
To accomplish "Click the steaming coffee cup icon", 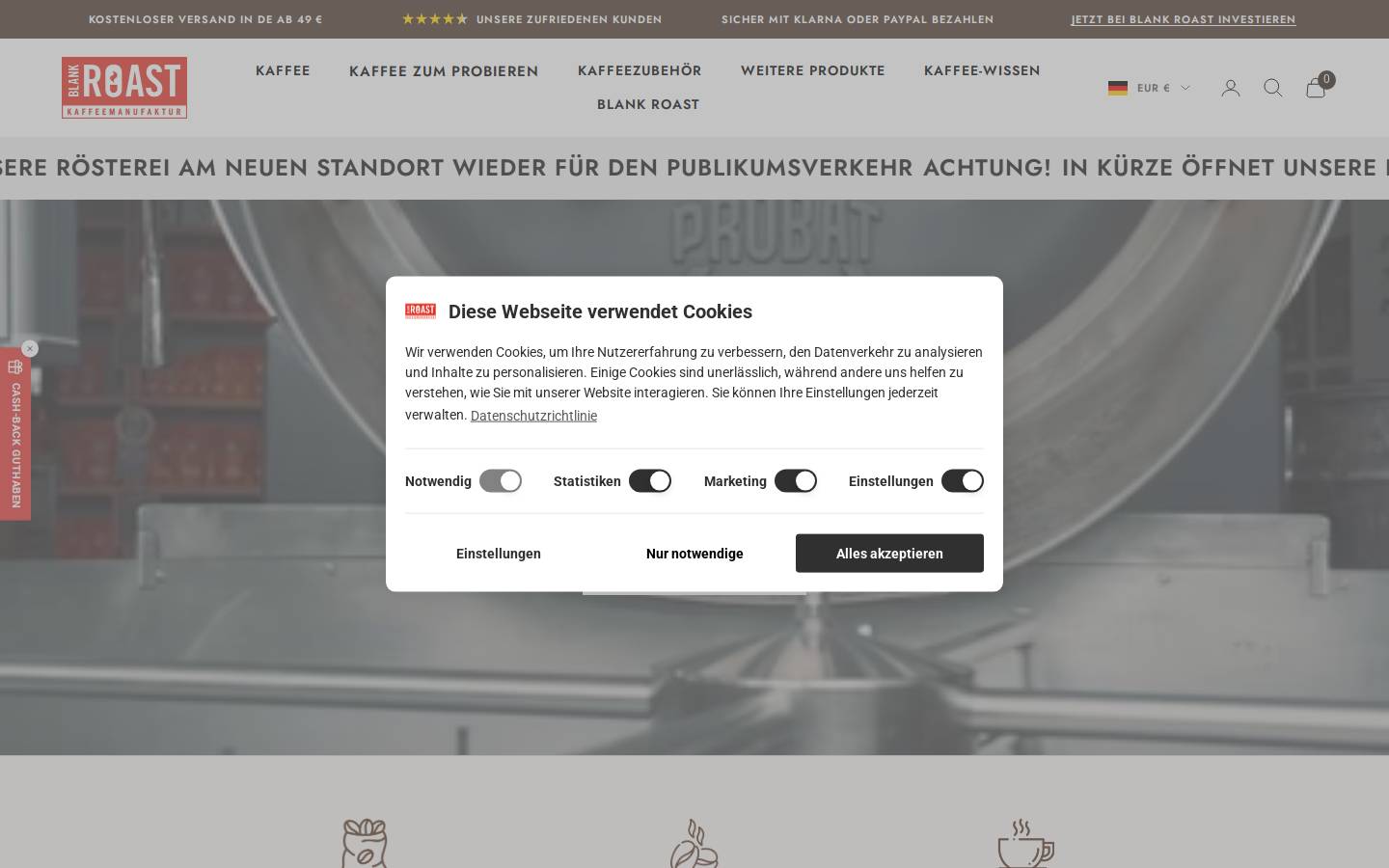I will point(1025,844).
